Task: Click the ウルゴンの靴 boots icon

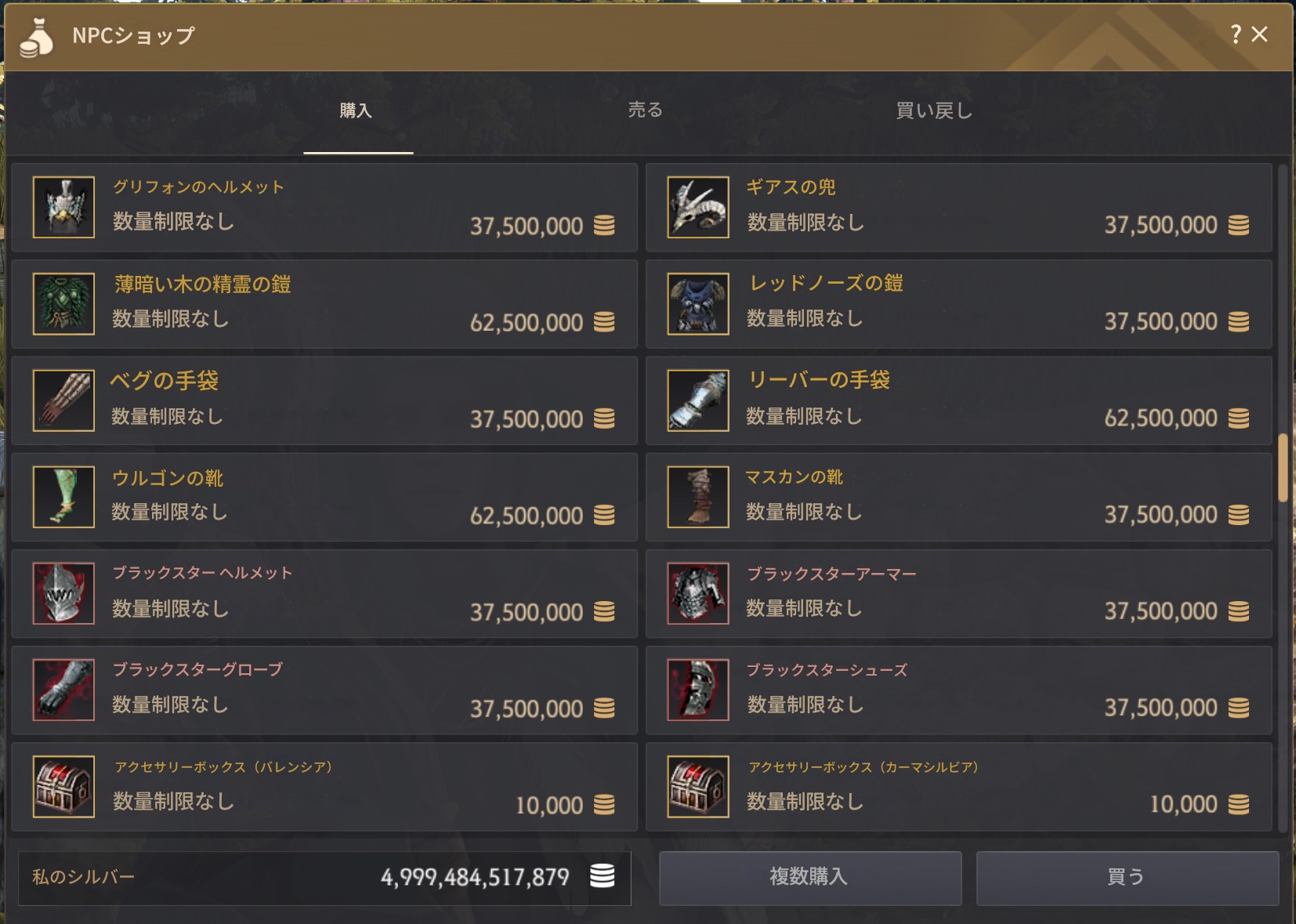Action: coord(63,497)
